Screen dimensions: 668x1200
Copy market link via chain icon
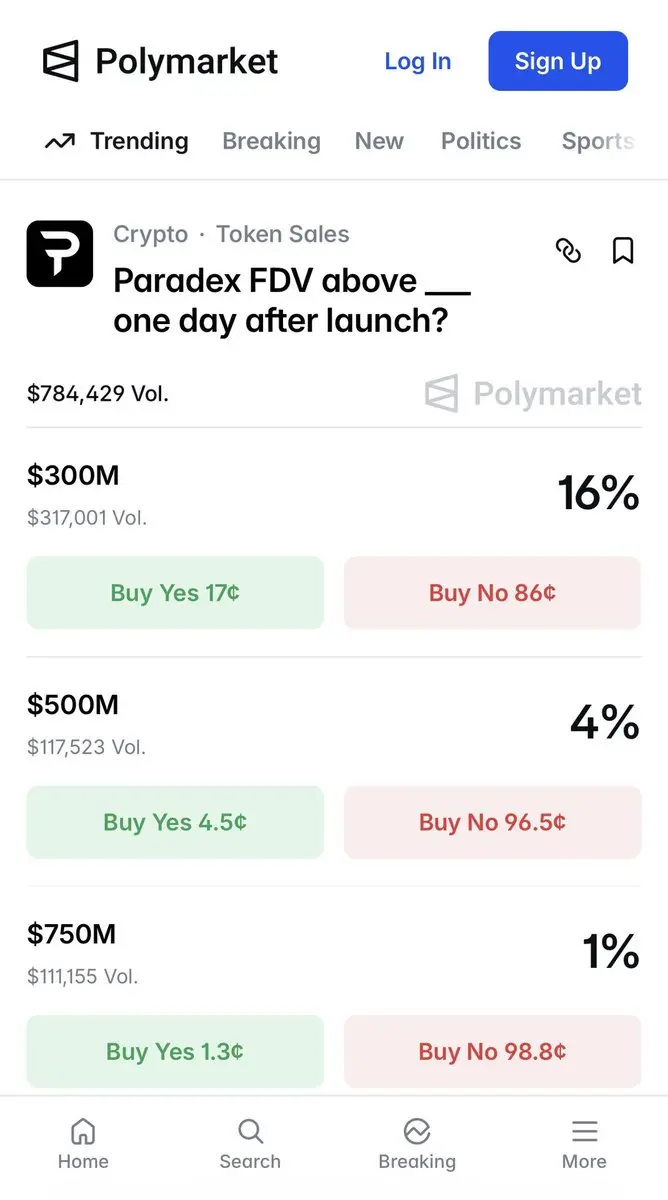click(568, 251)
